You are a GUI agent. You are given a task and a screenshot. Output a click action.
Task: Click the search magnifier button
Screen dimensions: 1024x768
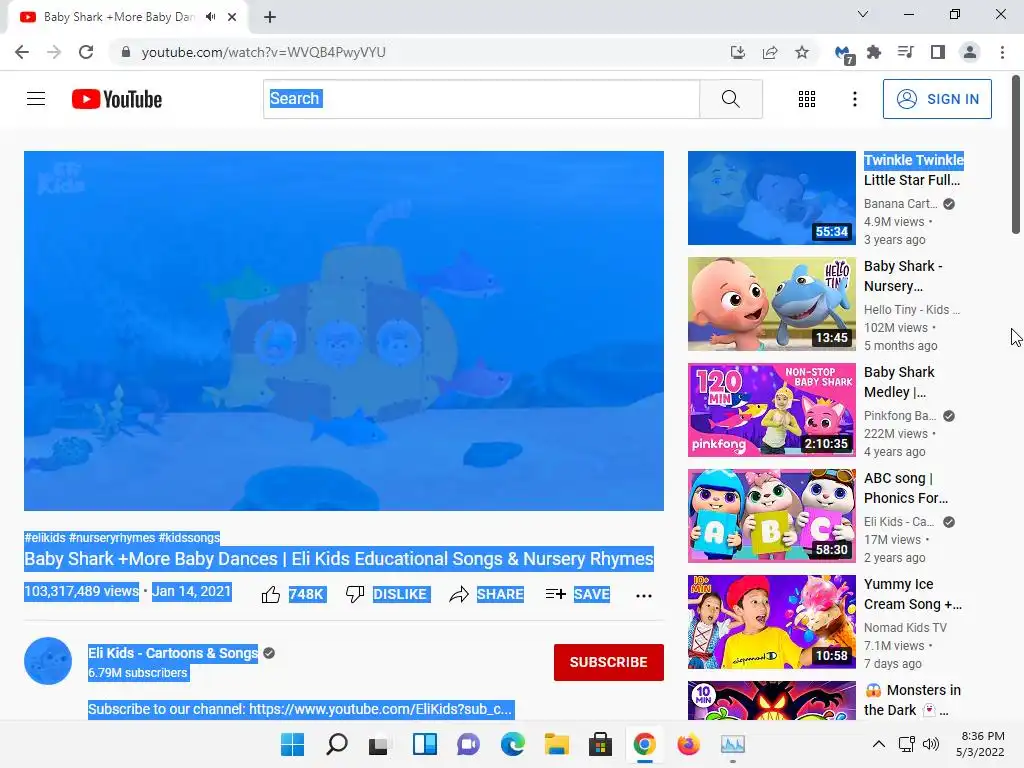(x=731, y=99)
